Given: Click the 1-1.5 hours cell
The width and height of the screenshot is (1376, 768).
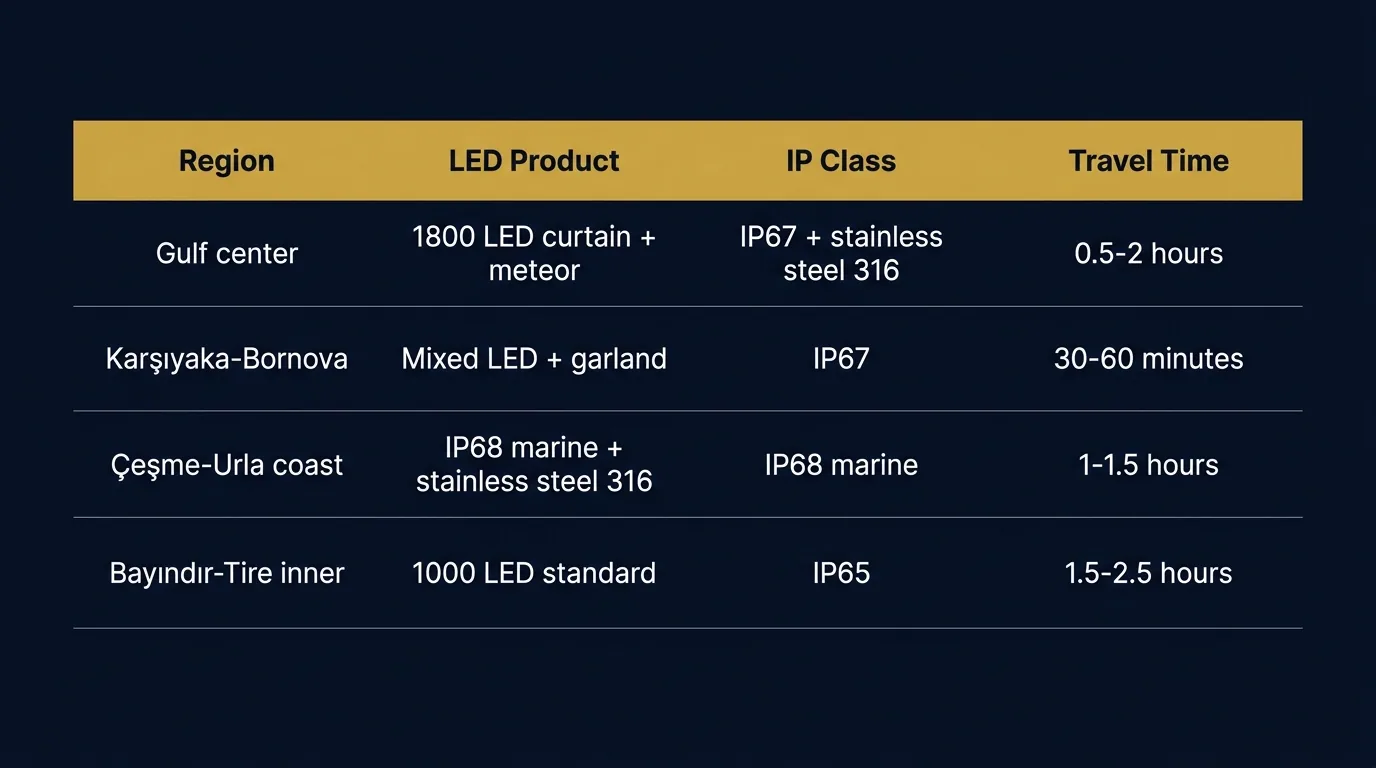Looking at the screenshot, I should click(1148, 465).
